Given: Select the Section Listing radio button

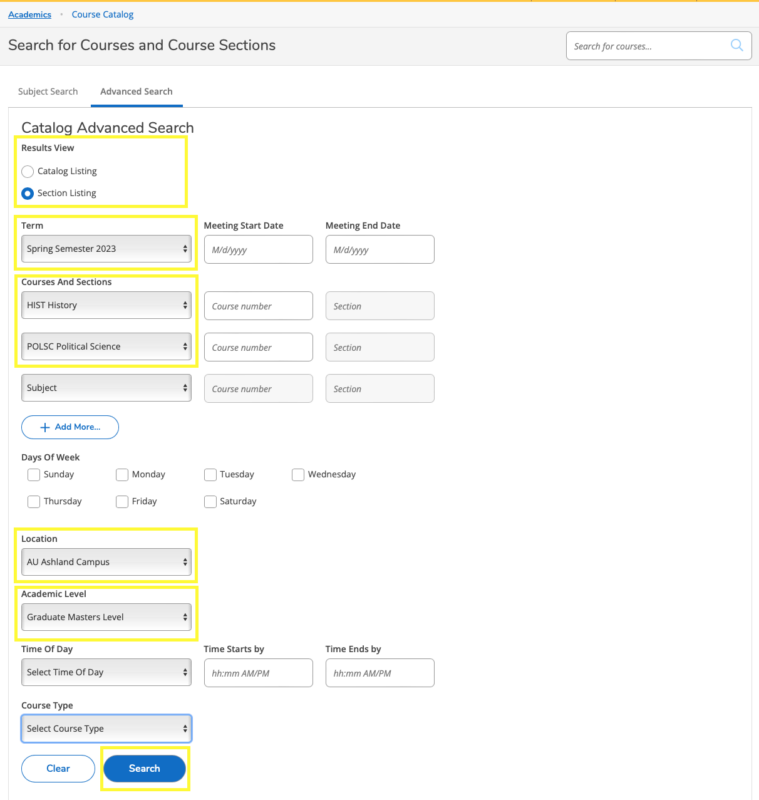Looking at the screenshot, I should click(x=28, y=193).
